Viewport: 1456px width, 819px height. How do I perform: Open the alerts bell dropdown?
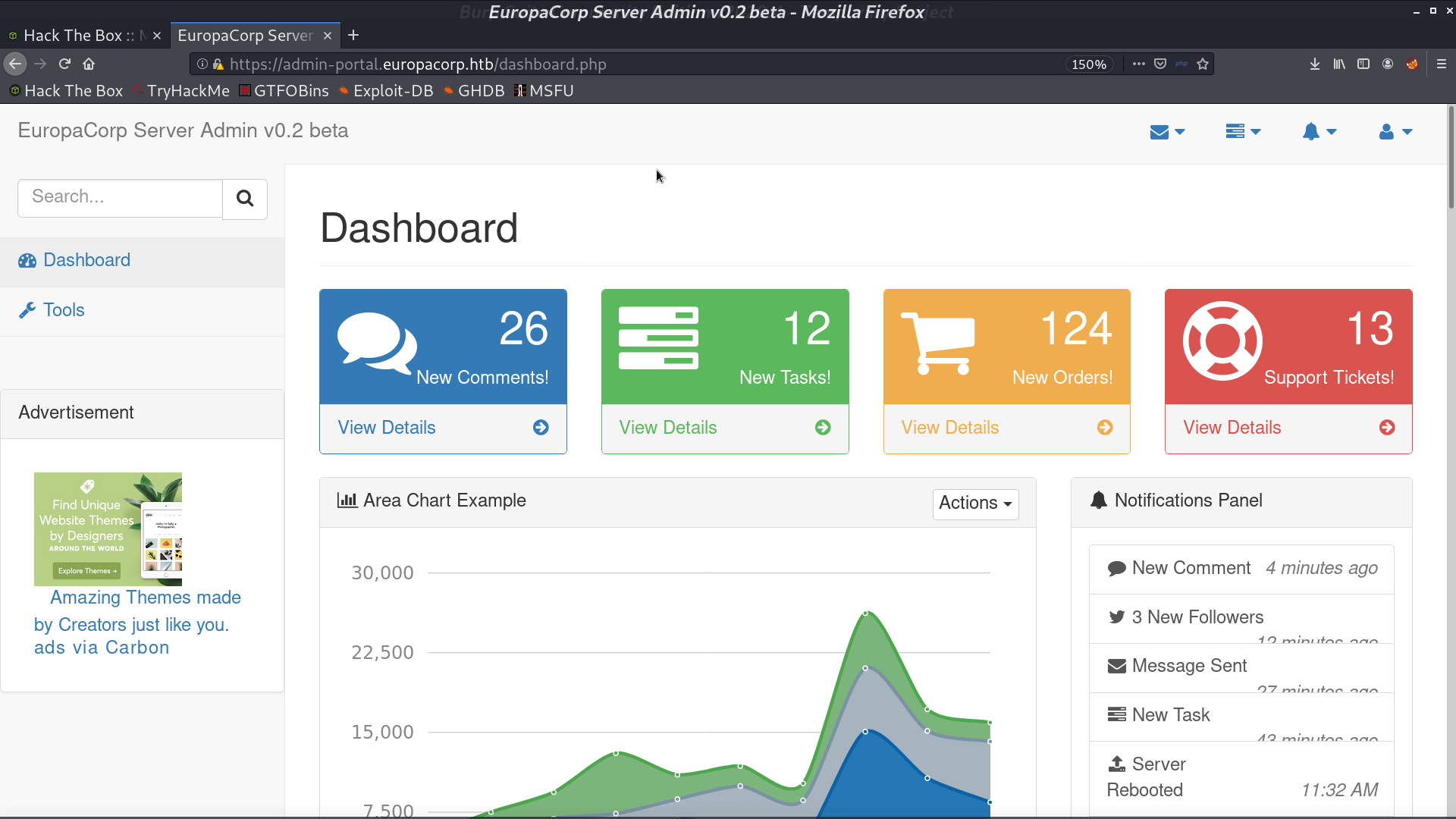point(1319,132)
